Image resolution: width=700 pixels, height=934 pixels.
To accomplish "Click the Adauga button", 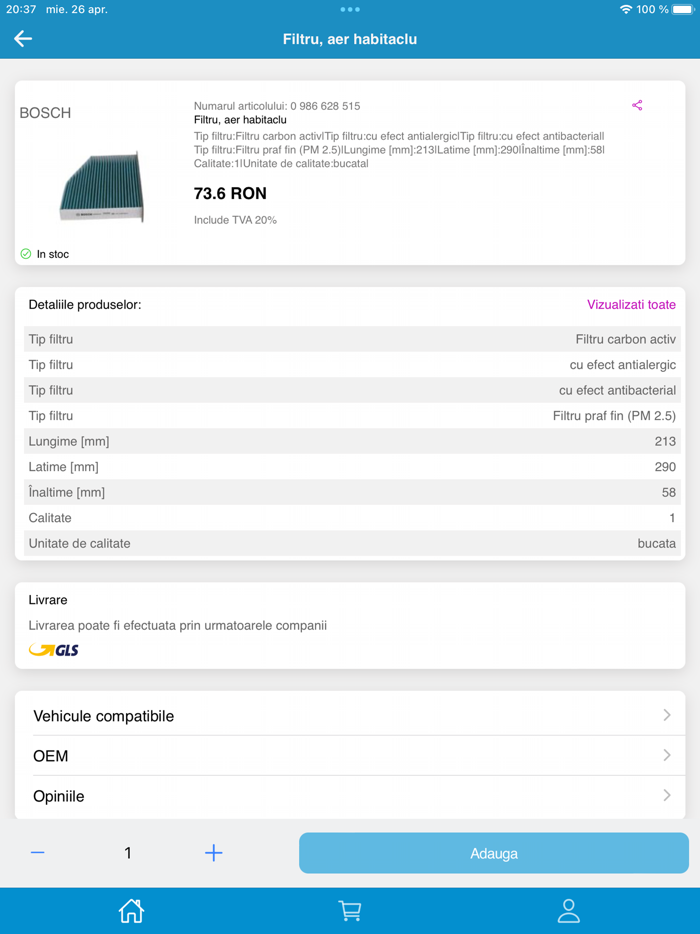I will coord(494,853).
